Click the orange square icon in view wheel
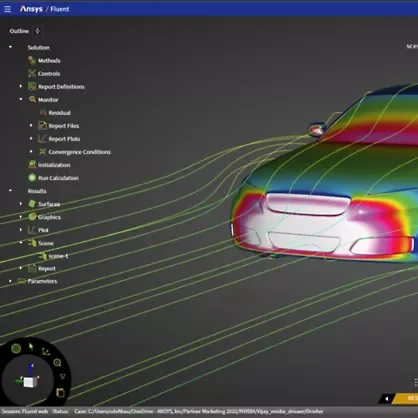Screen dimensions: 418x418 60,393
